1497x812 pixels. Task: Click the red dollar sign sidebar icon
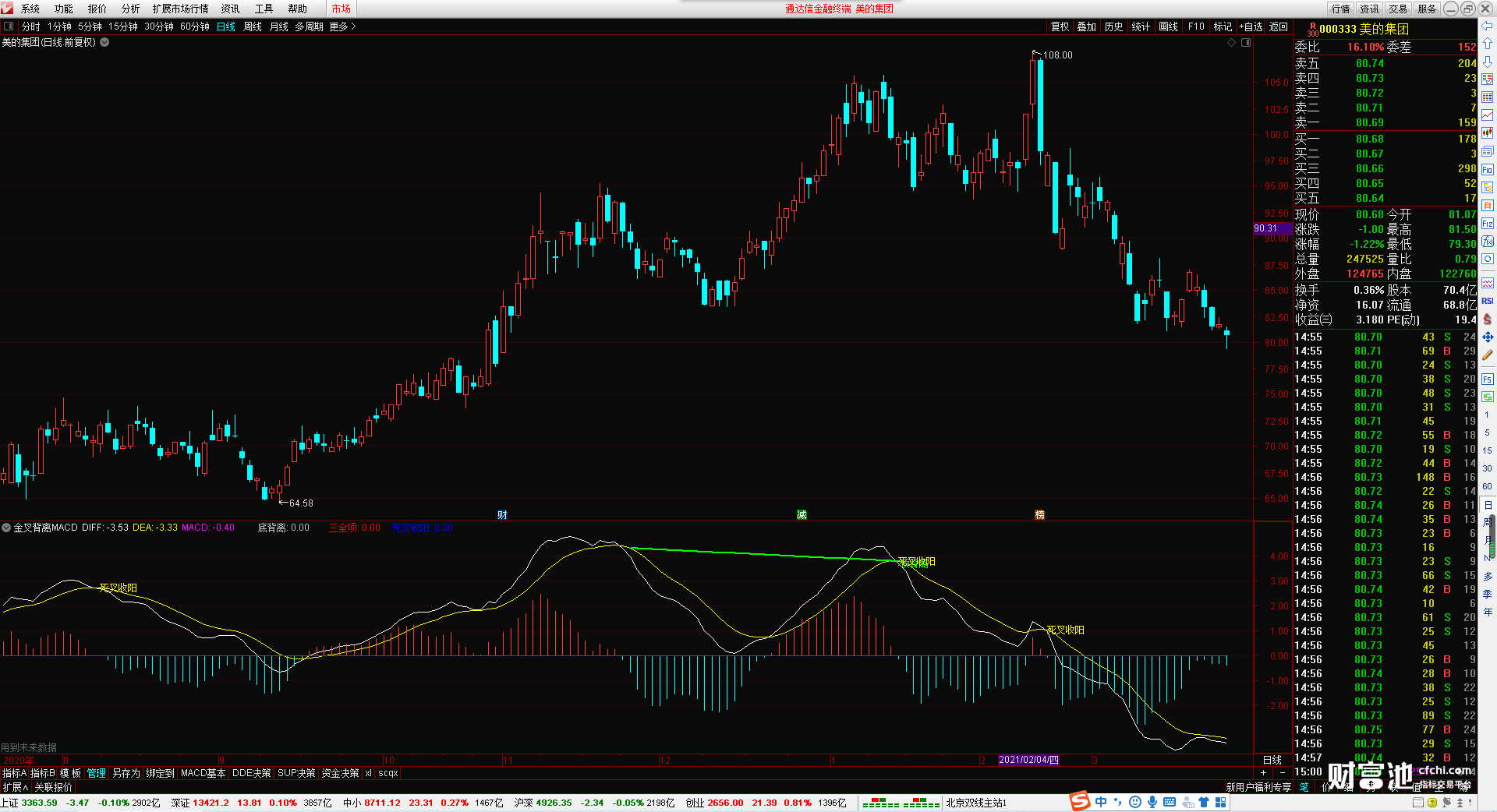1488,319
